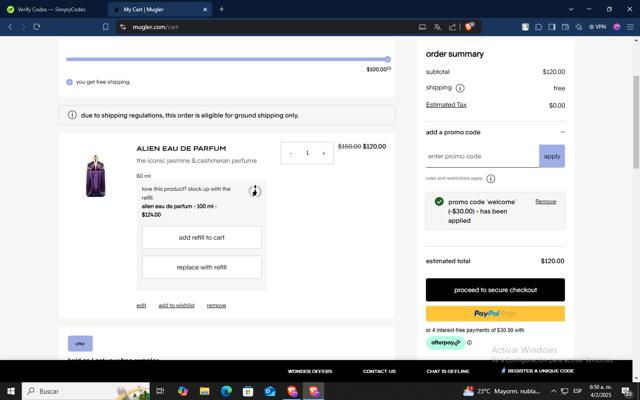Remove the applied welcome promo code
640x400 pixels.
tap(546, 202)
